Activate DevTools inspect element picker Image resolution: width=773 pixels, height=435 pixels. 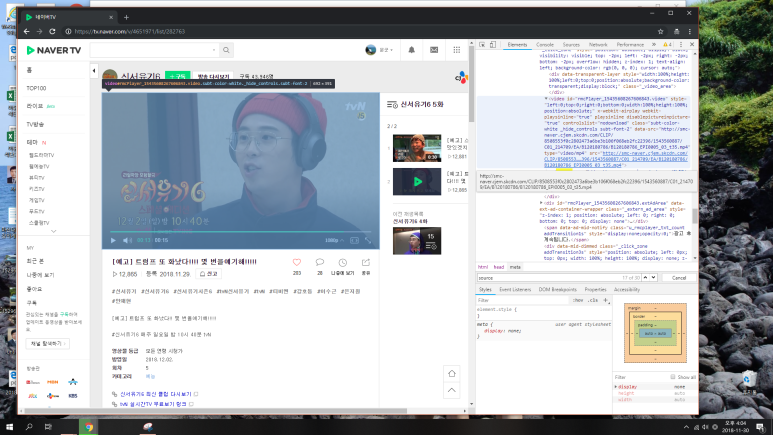point(482,44)
